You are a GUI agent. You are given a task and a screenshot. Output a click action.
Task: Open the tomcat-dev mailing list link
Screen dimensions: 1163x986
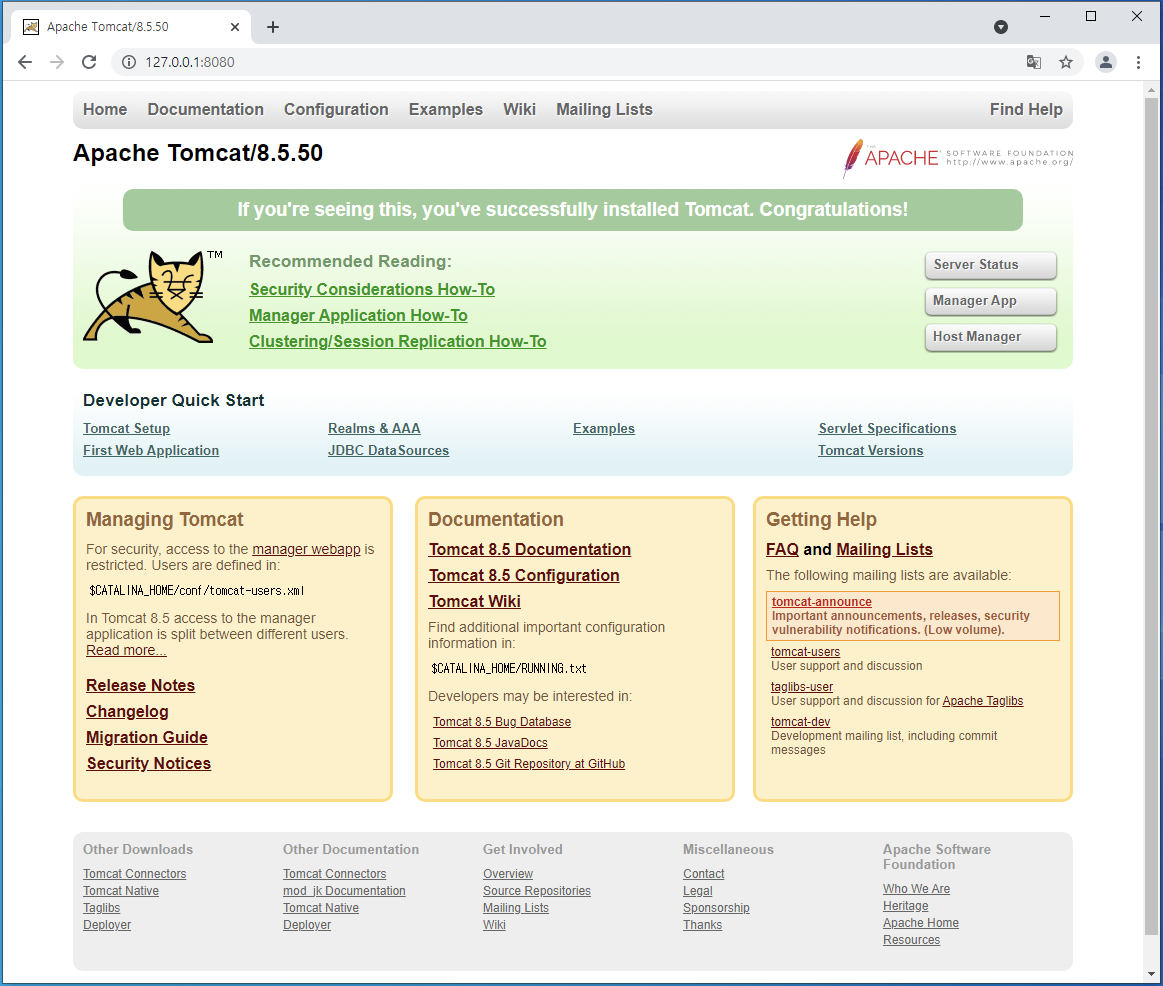(800, 722)
